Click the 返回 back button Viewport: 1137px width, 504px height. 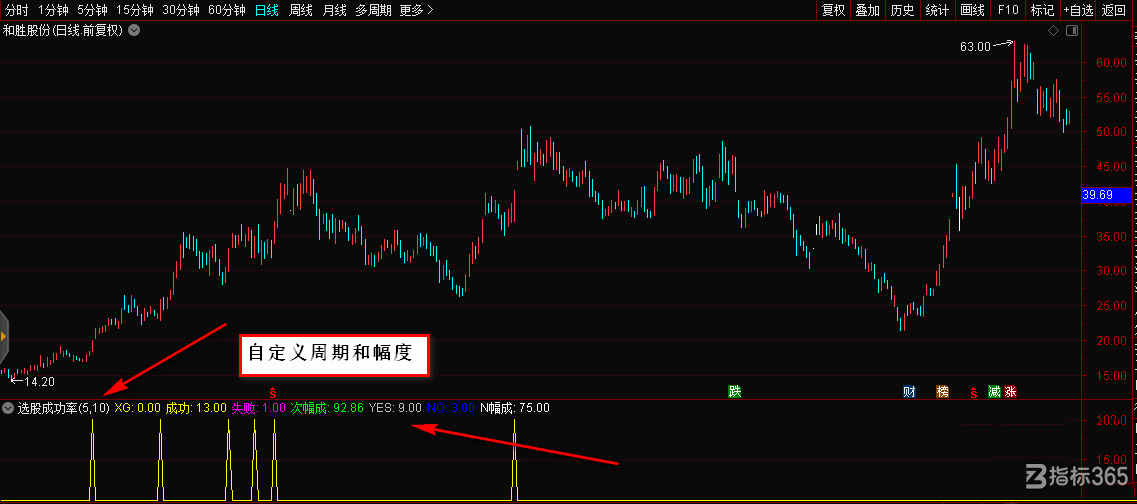tap(1113, 10)
